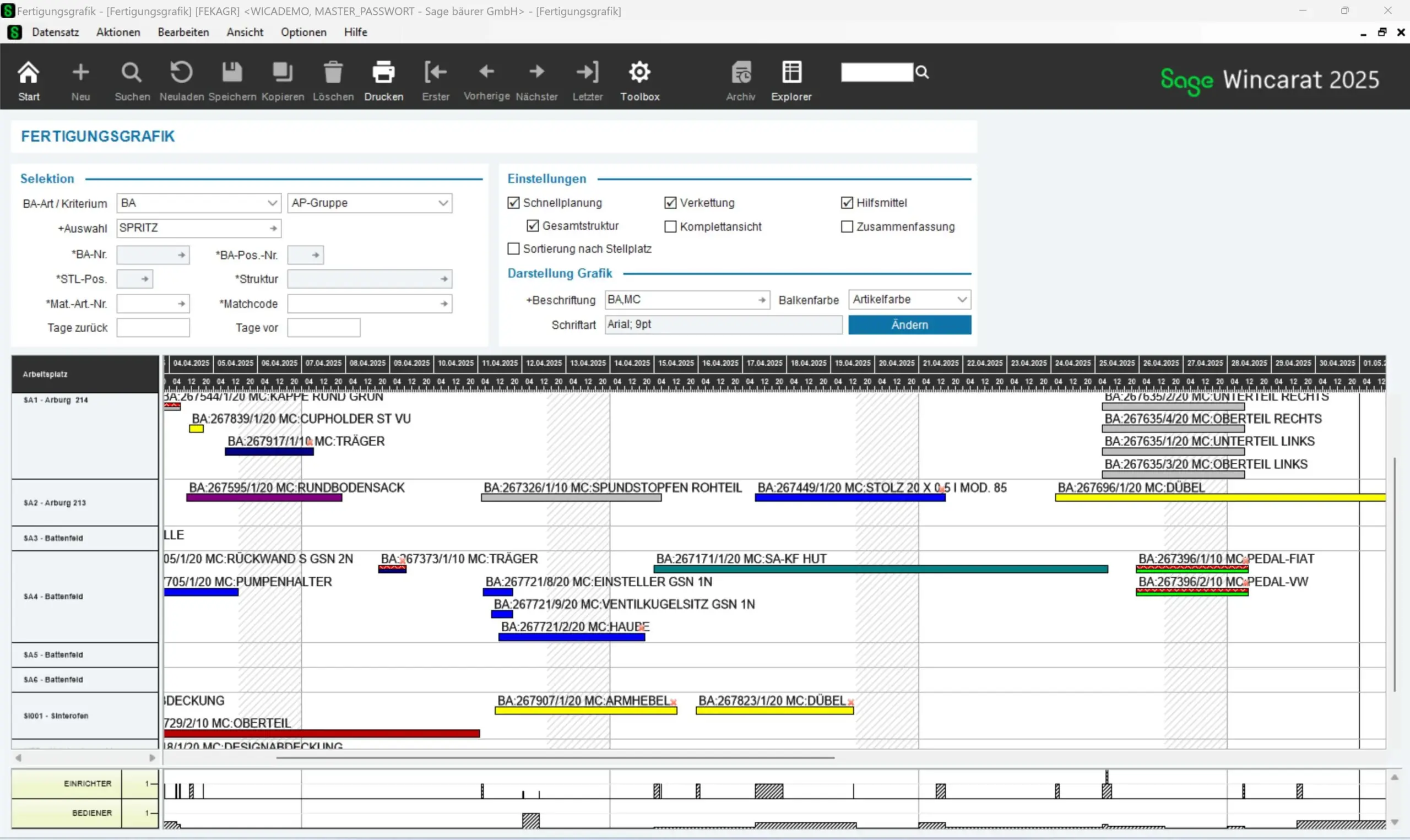Select the purple RUNDBODENSACK Gantt bar

[x=264, y=497]
